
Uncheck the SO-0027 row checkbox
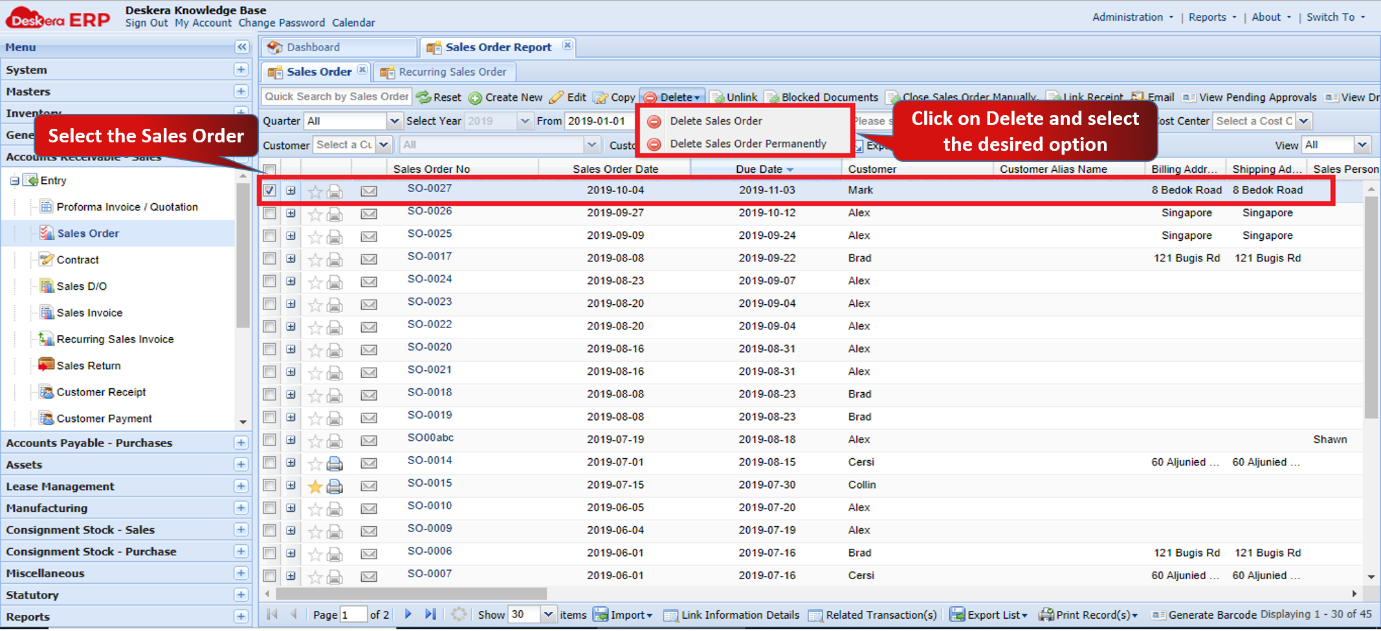(270, 190)
